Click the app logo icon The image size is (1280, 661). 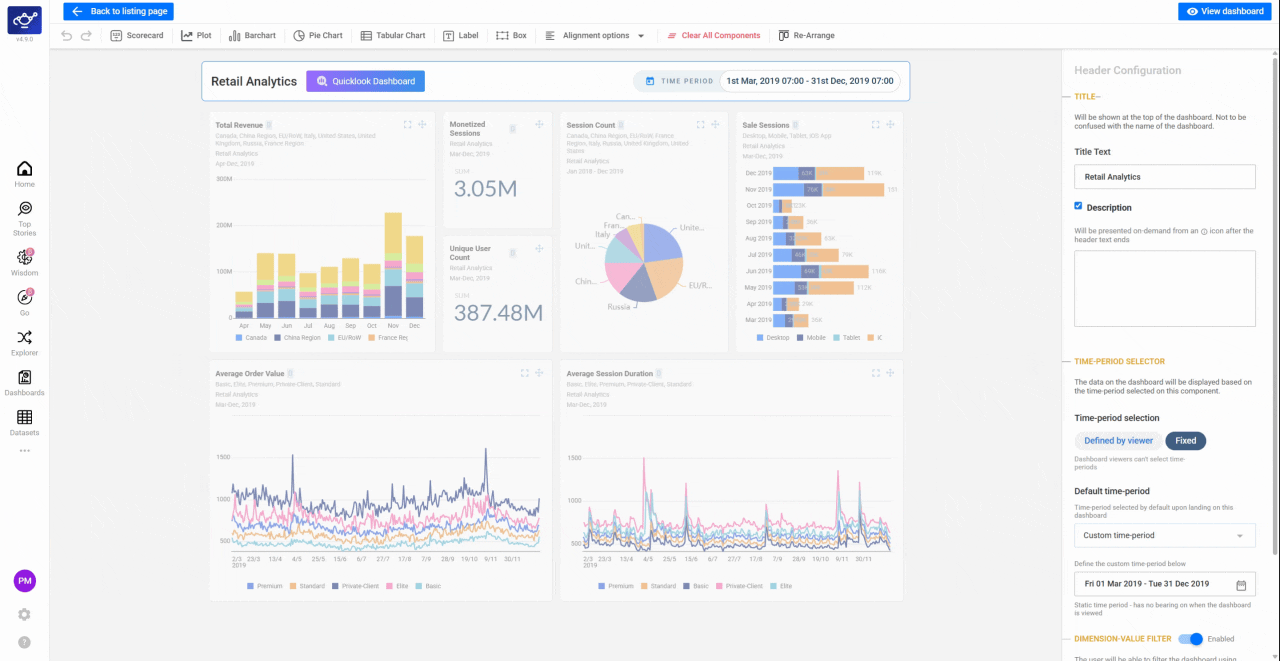(x=24, y=19)
